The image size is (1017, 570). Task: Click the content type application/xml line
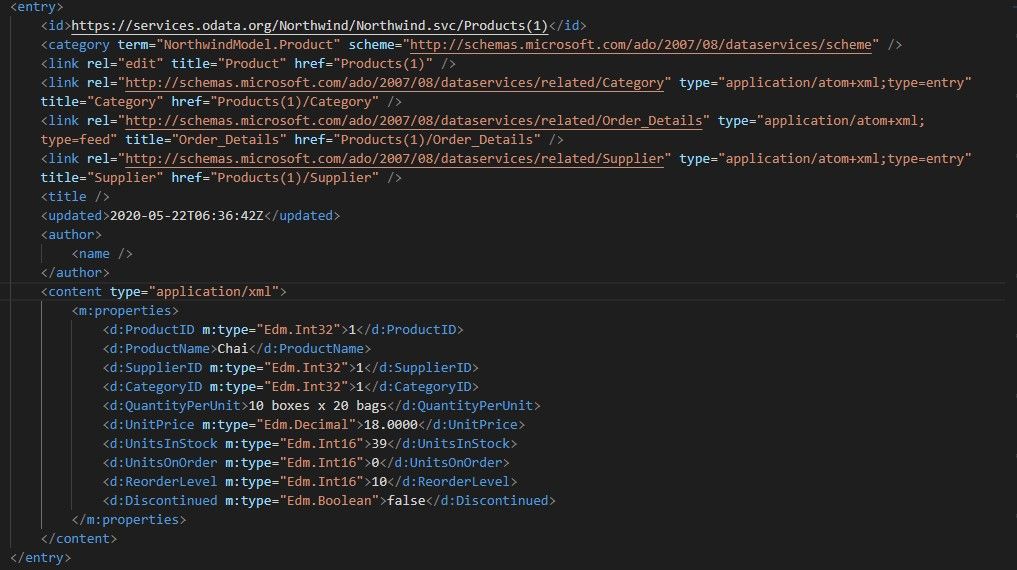(163, 292)
